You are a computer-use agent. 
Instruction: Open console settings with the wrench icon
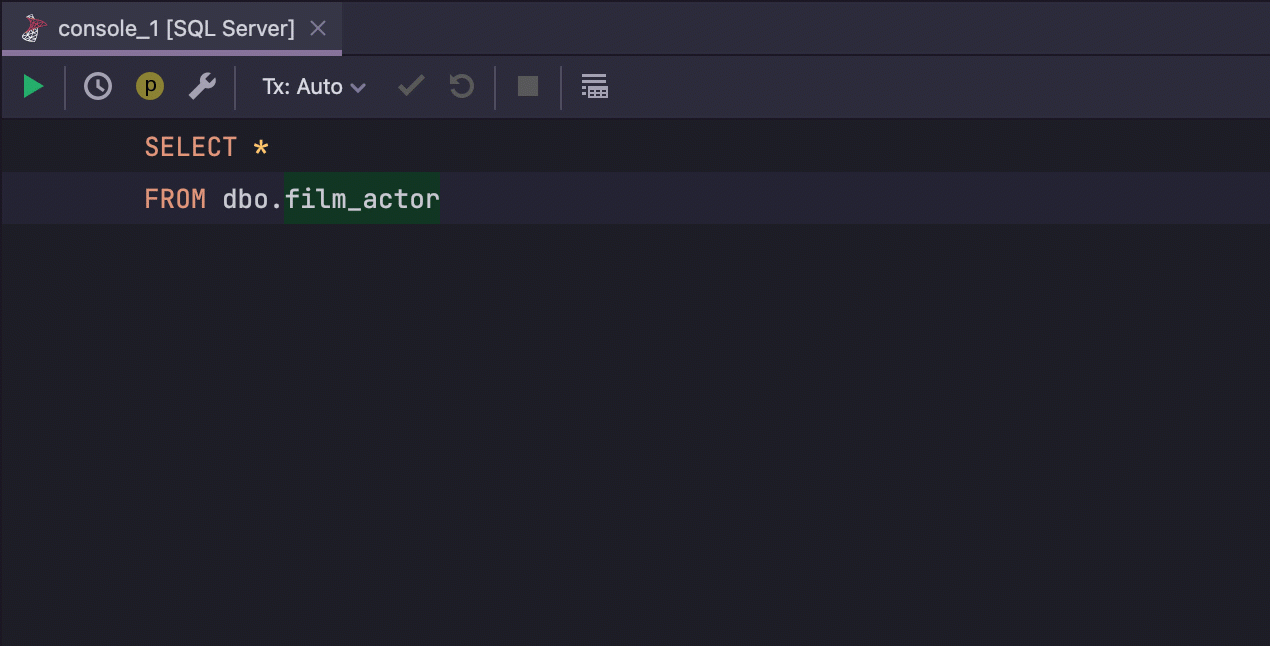click(202, 87)
